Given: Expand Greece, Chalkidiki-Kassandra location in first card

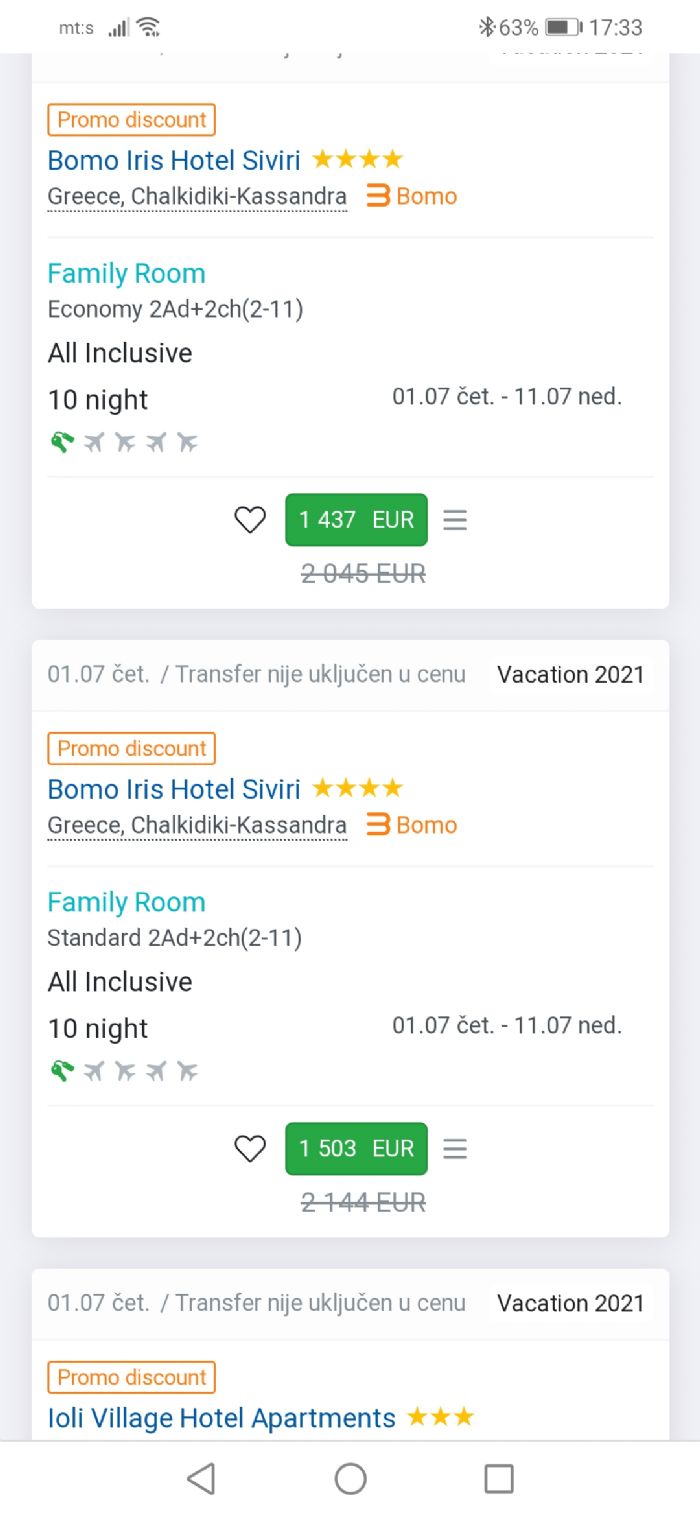Looking at the screenshot, I should point(197,196).
